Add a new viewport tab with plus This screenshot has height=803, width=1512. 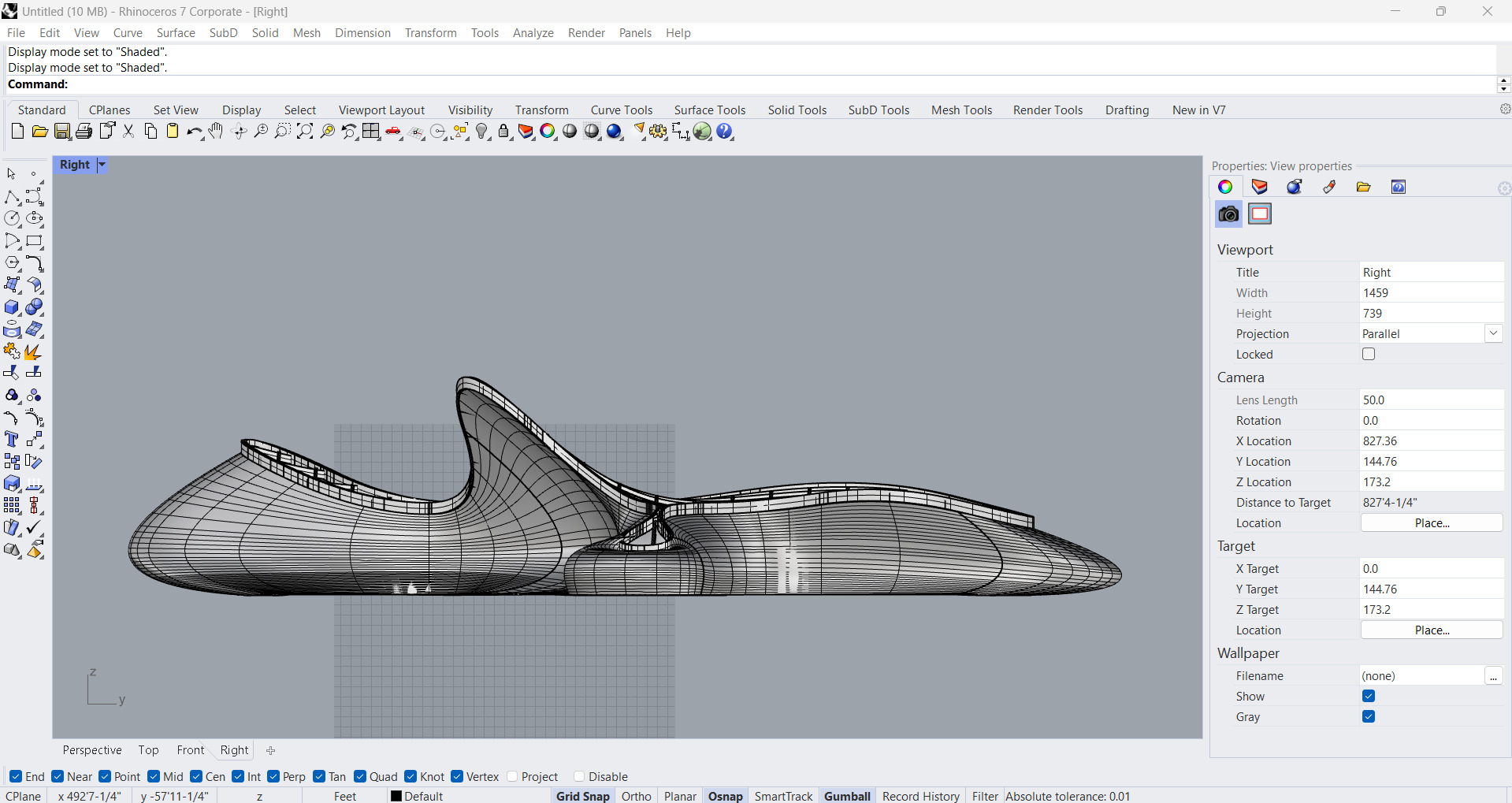click(x=270, y=750)
